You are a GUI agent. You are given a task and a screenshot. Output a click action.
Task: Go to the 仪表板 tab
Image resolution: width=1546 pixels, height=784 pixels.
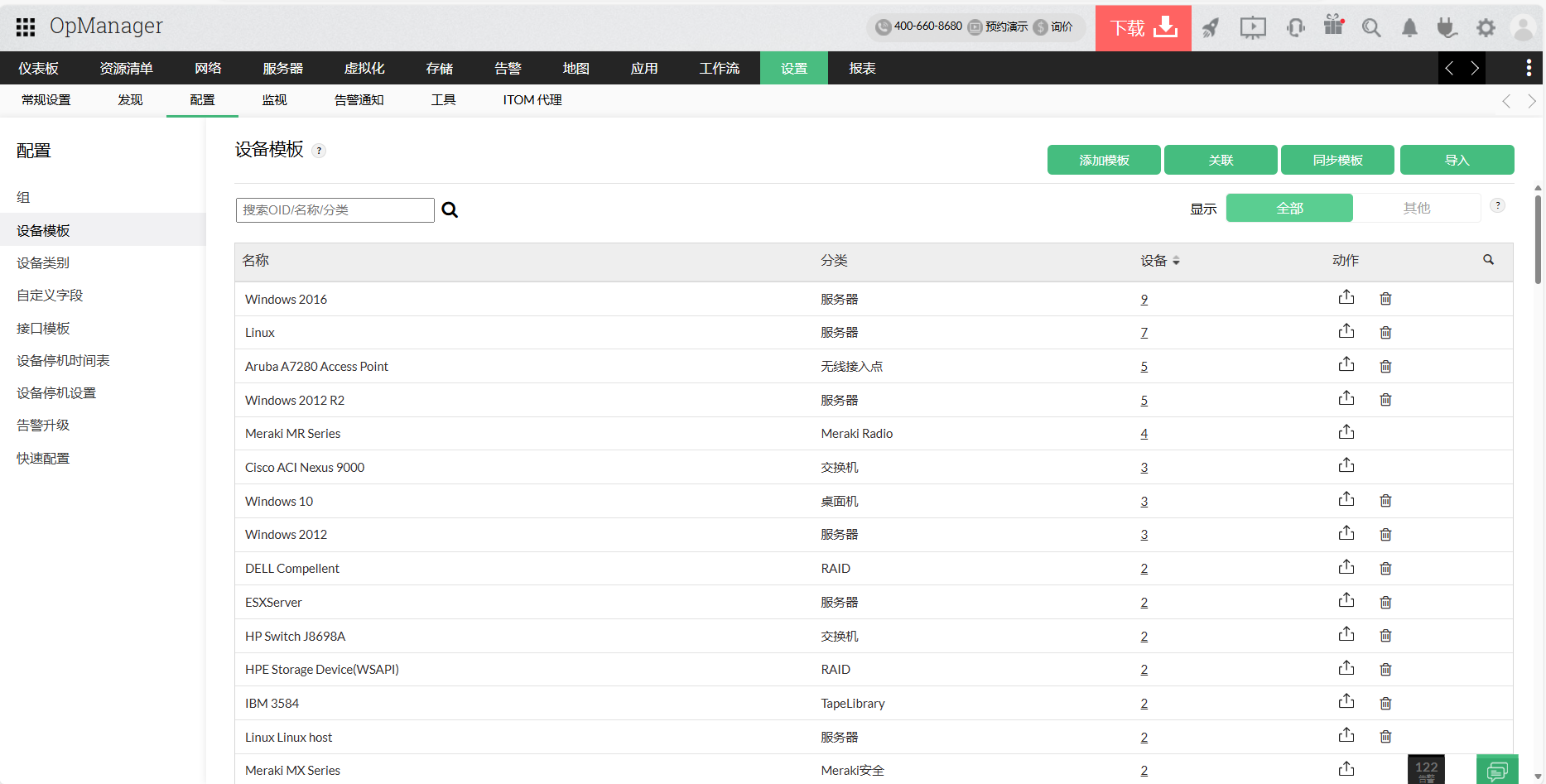38,68
